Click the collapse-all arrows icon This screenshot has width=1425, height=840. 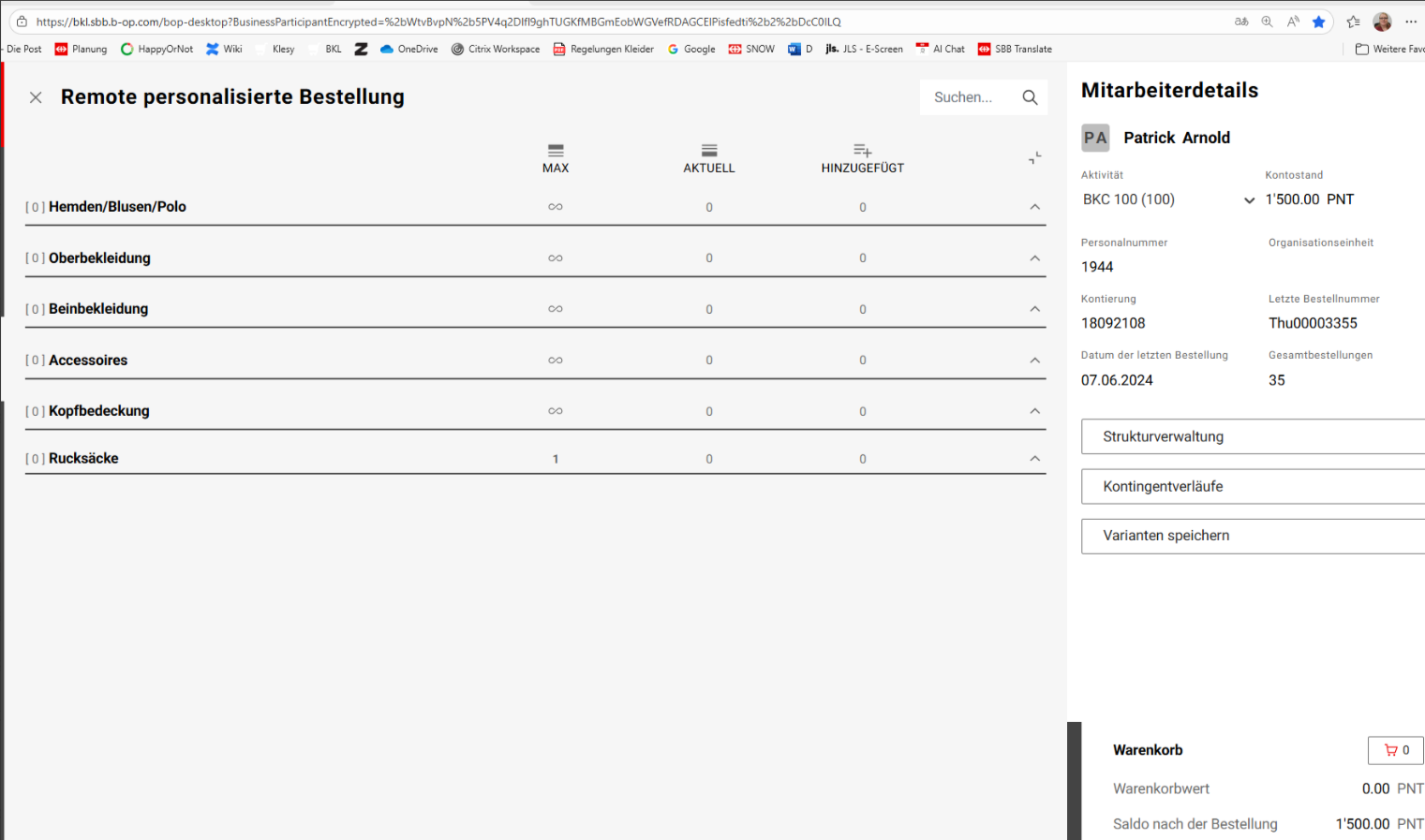[1034, 158]
